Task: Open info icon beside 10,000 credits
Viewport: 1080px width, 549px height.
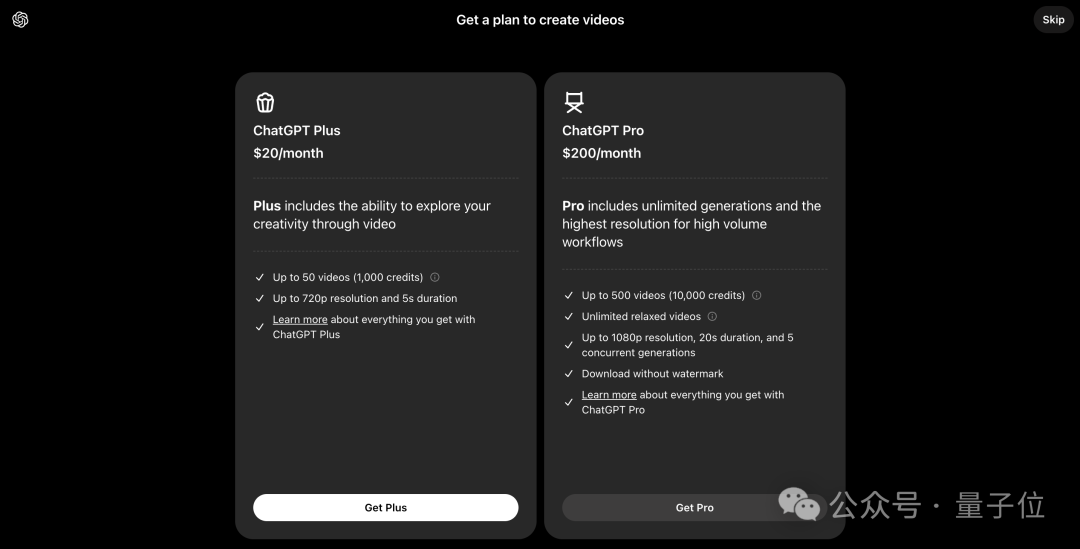Action: click(x=757, y=296)
